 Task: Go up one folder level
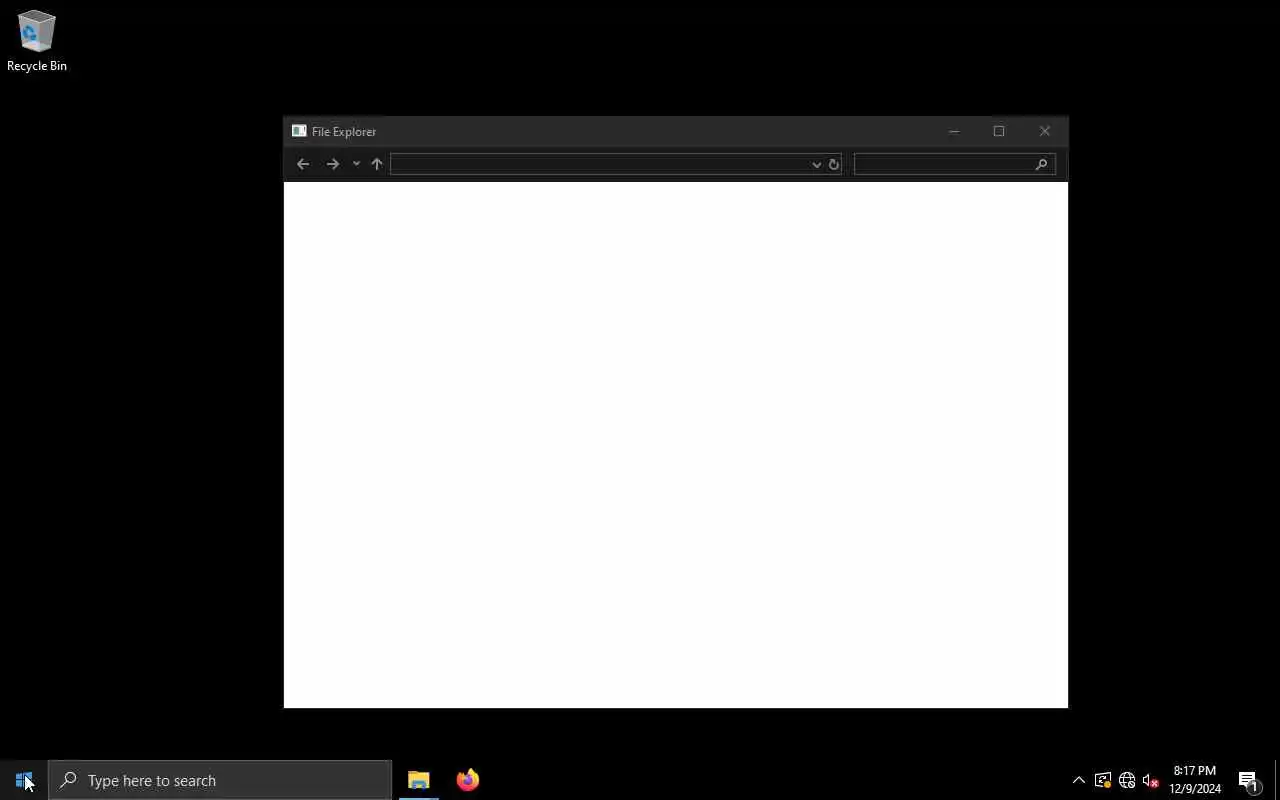tap(377, 164)
